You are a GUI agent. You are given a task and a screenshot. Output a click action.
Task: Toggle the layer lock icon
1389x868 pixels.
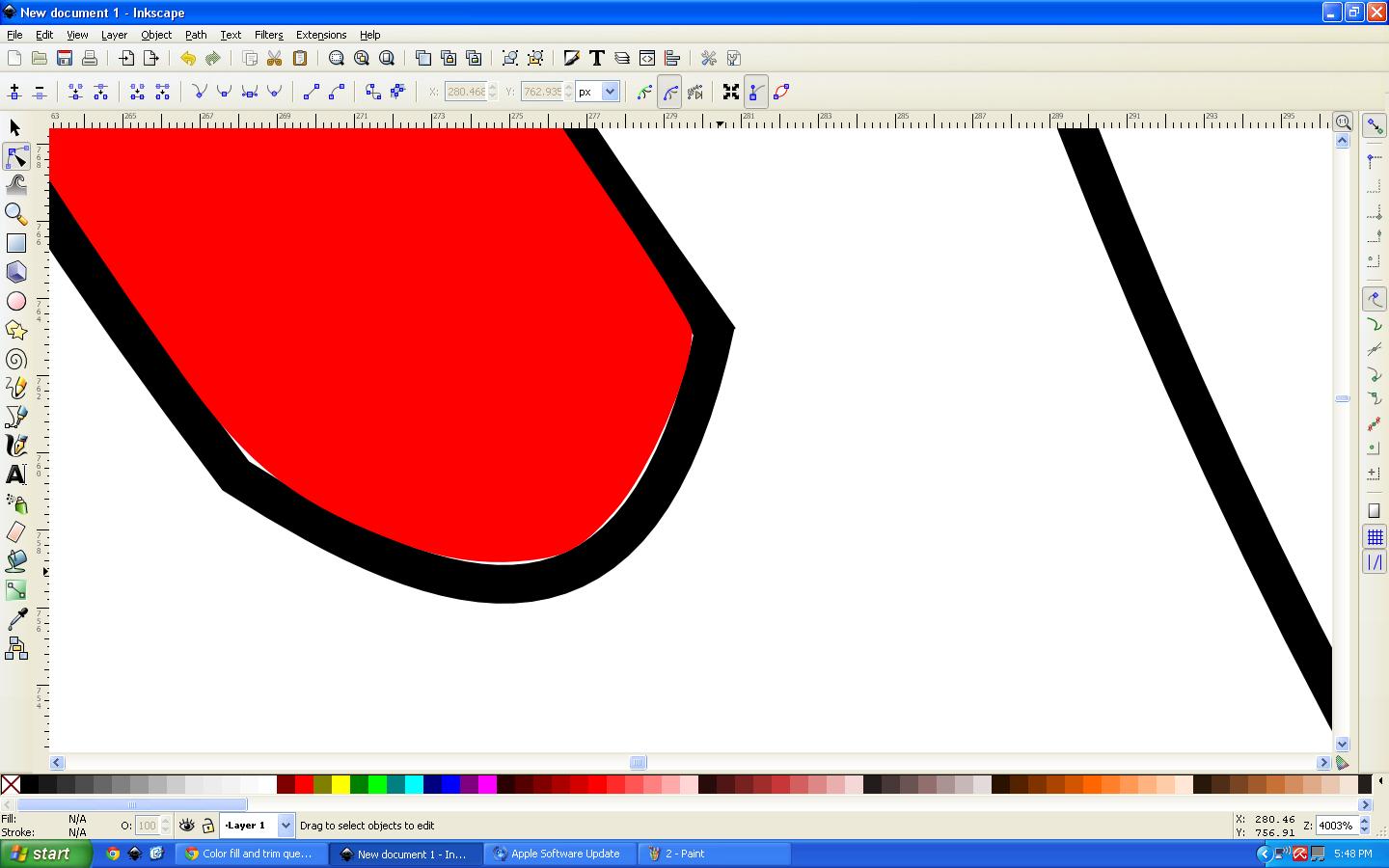[207, 826]
